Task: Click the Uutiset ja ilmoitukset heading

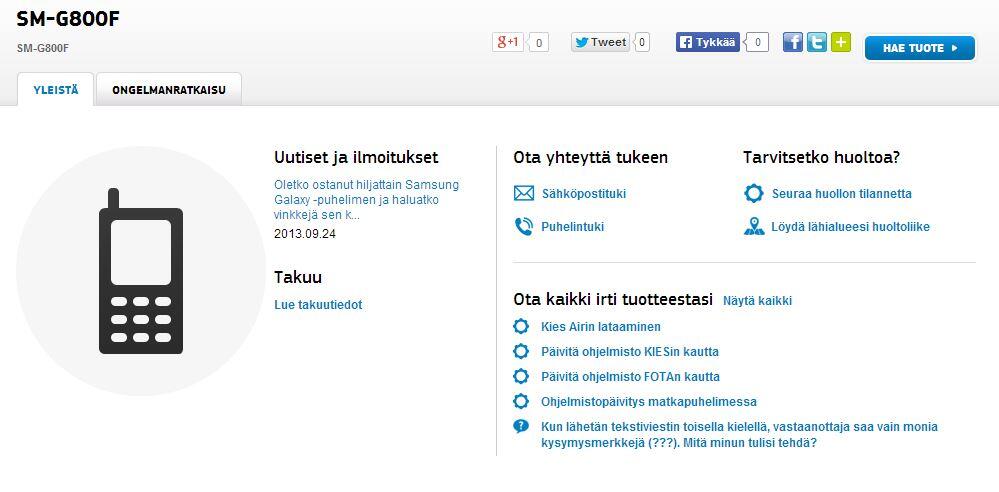Action: coord(356,157)
